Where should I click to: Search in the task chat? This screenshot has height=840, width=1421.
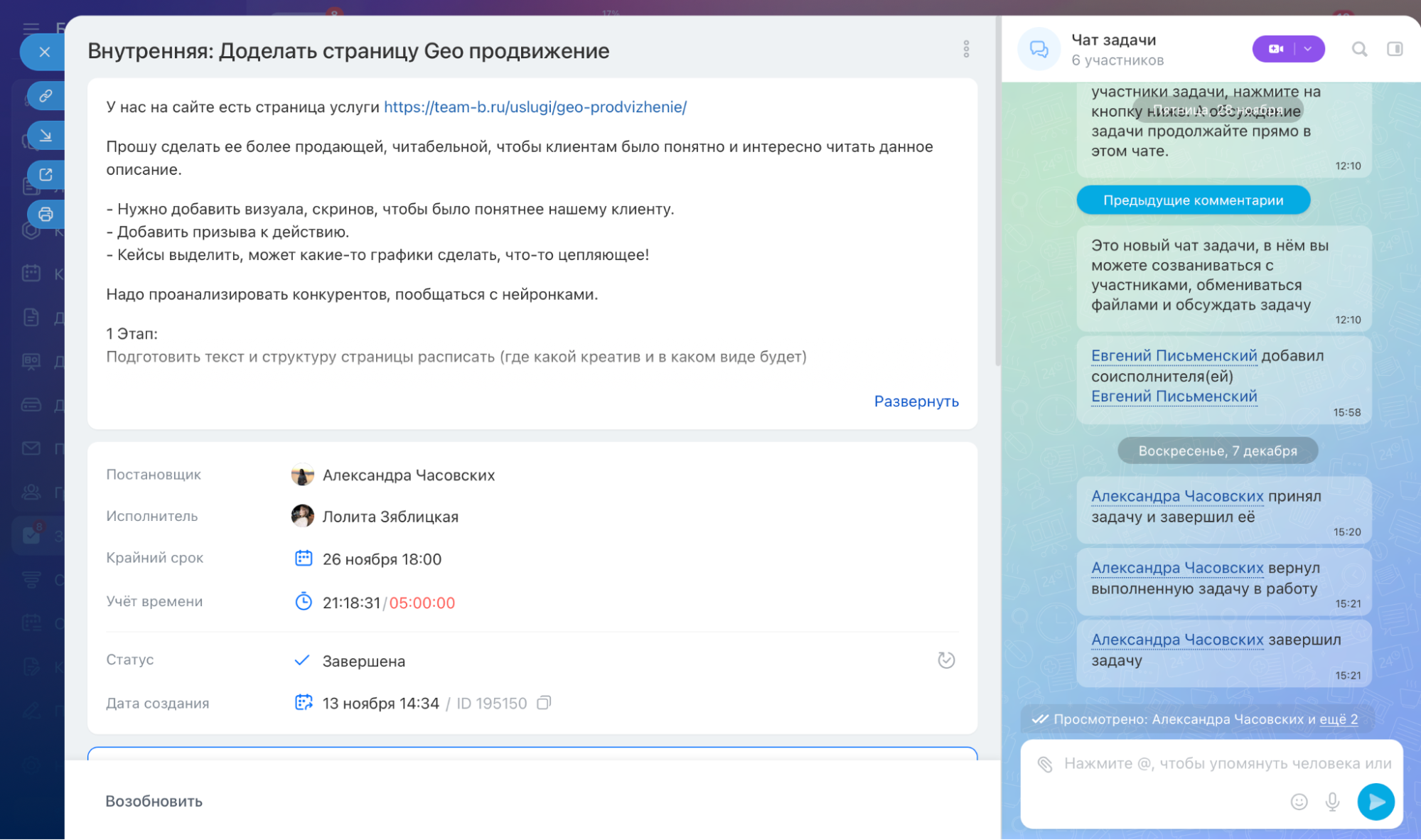coord(1359,49)
